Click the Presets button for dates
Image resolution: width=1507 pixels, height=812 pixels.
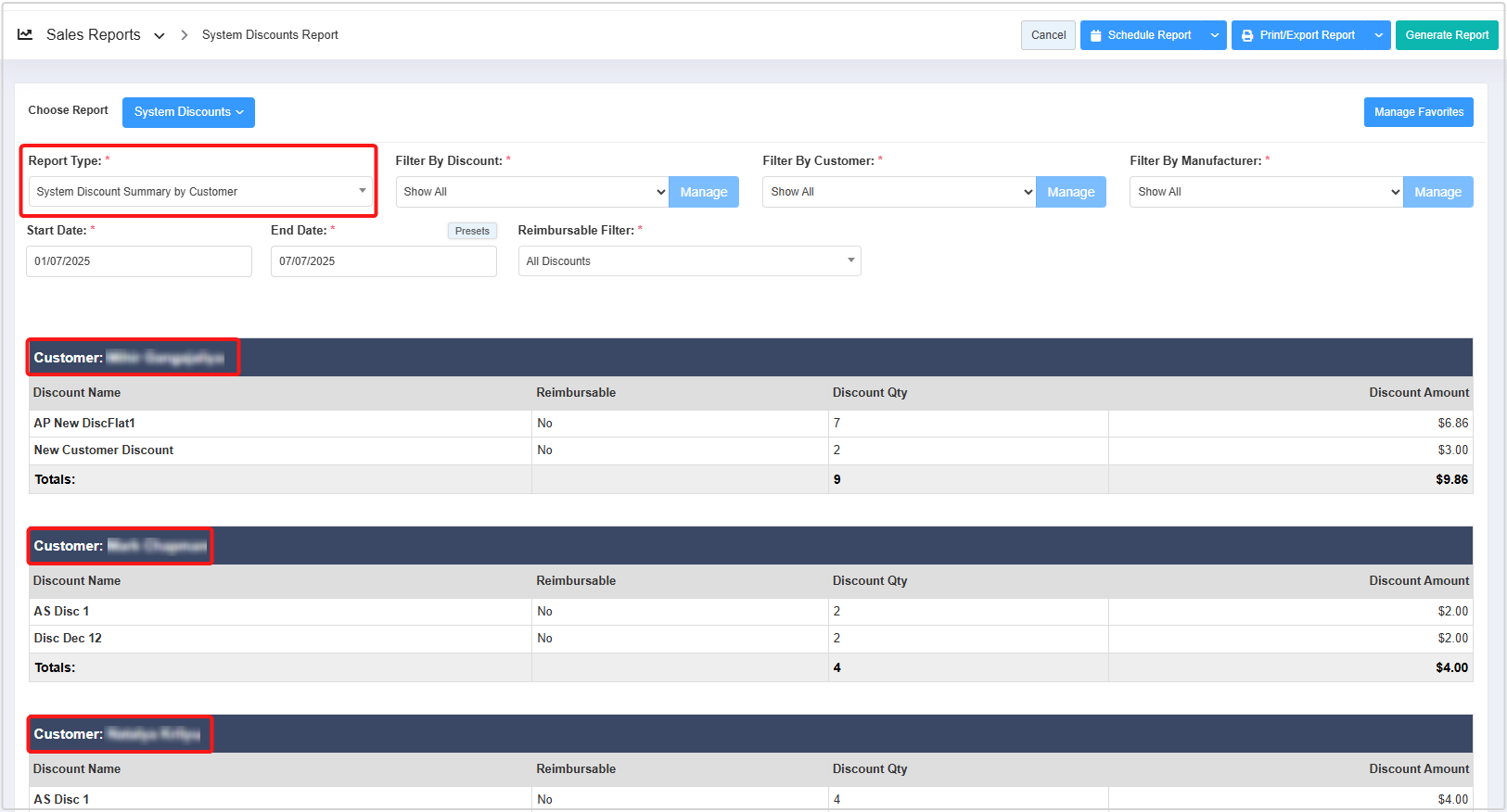tap(472, 231)
